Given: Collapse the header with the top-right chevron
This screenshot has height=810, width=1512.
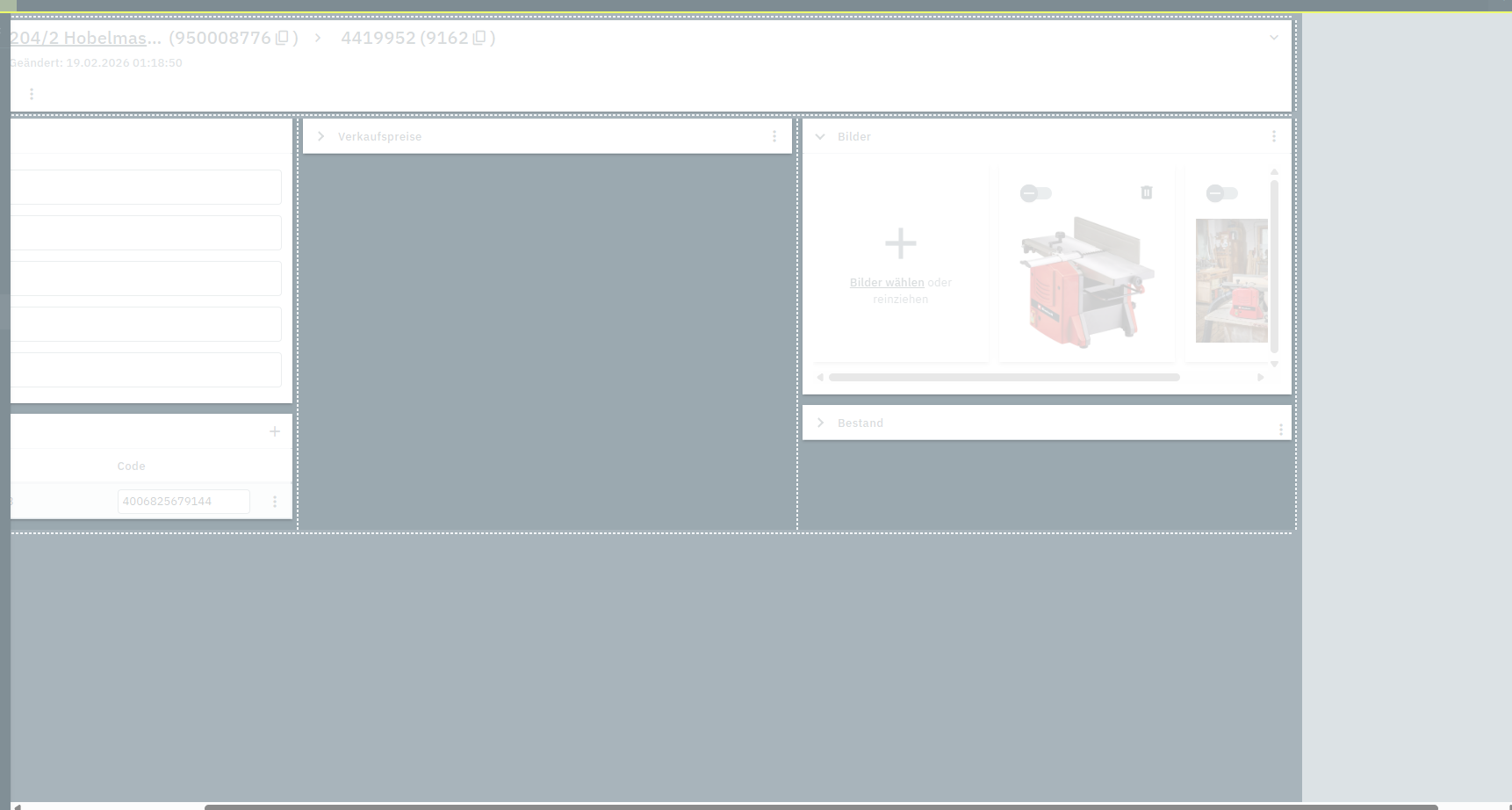Looking at the screenshot, I should tap(1274, 38).
